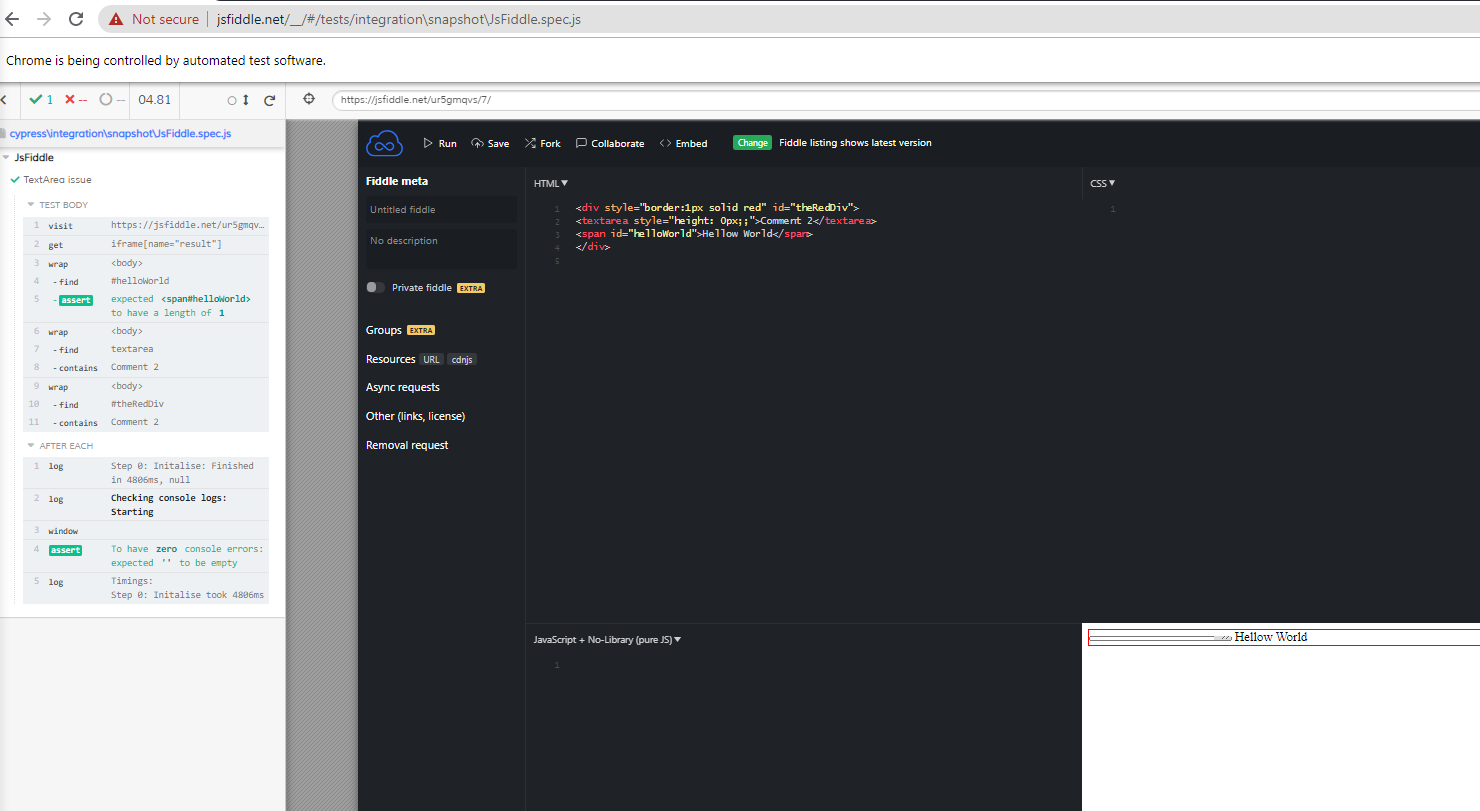
Task: Open the JavaScript + No-Library language selector
Action: pos(606,639)
